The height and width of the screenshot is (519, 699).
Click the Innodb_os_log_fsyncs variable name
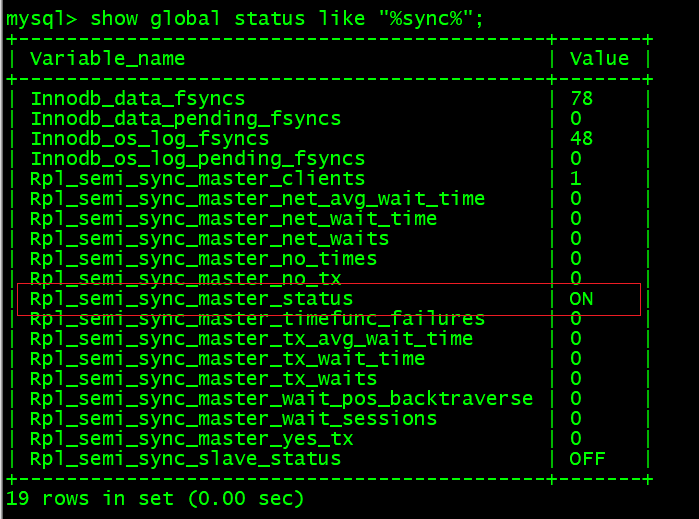(x=149, y=138)
